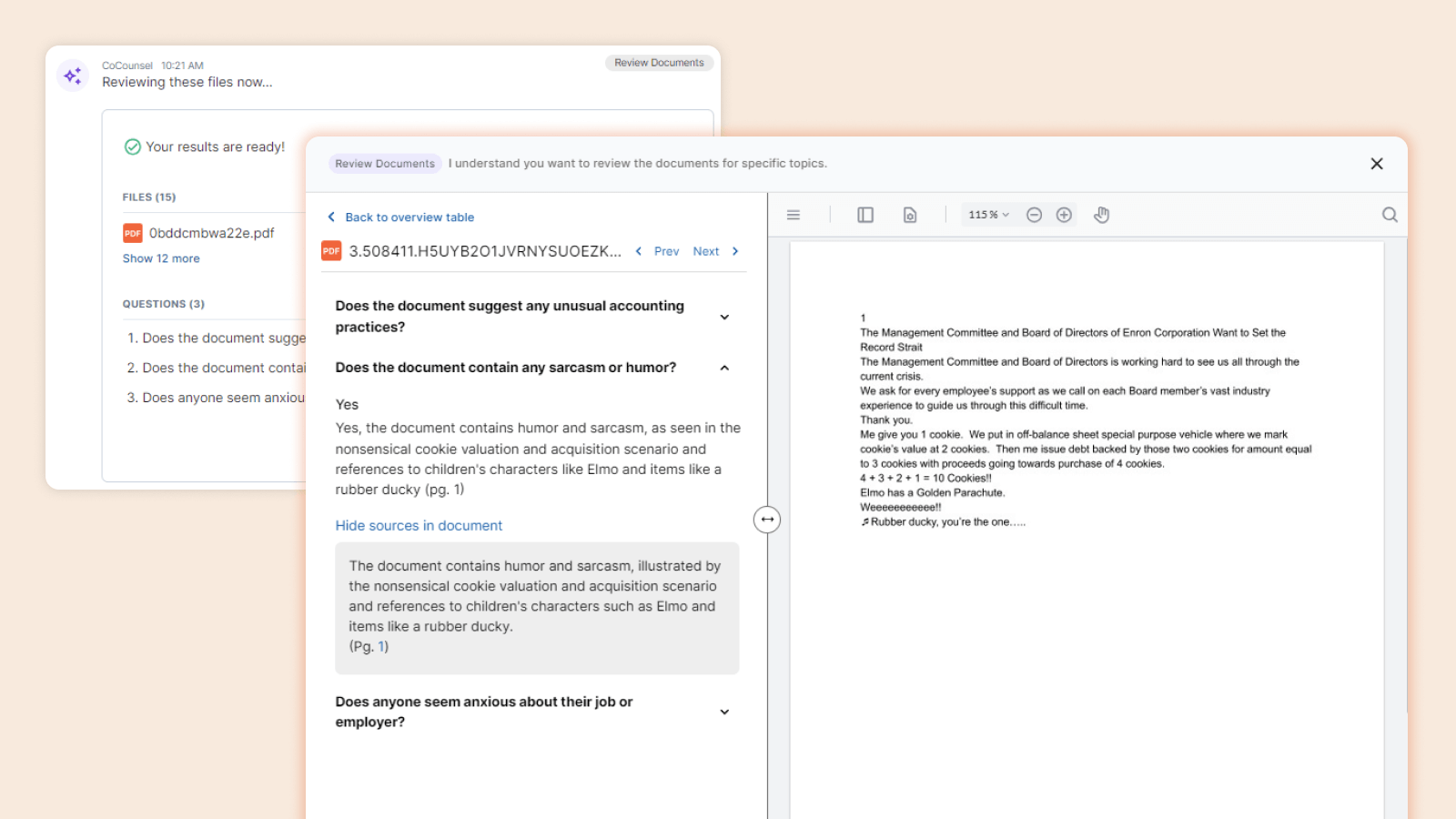Click Show 12 more files

161,258
